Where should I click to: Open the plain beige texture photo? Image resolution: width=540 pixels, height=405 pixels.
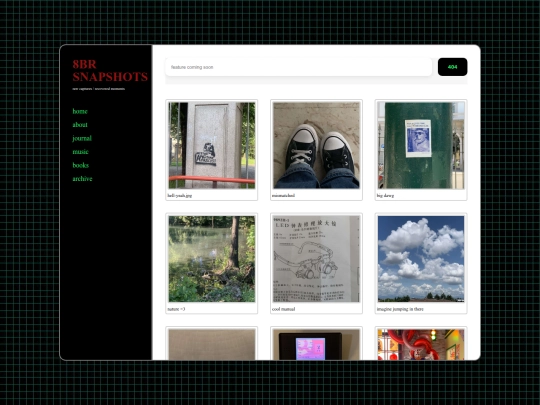212,344
